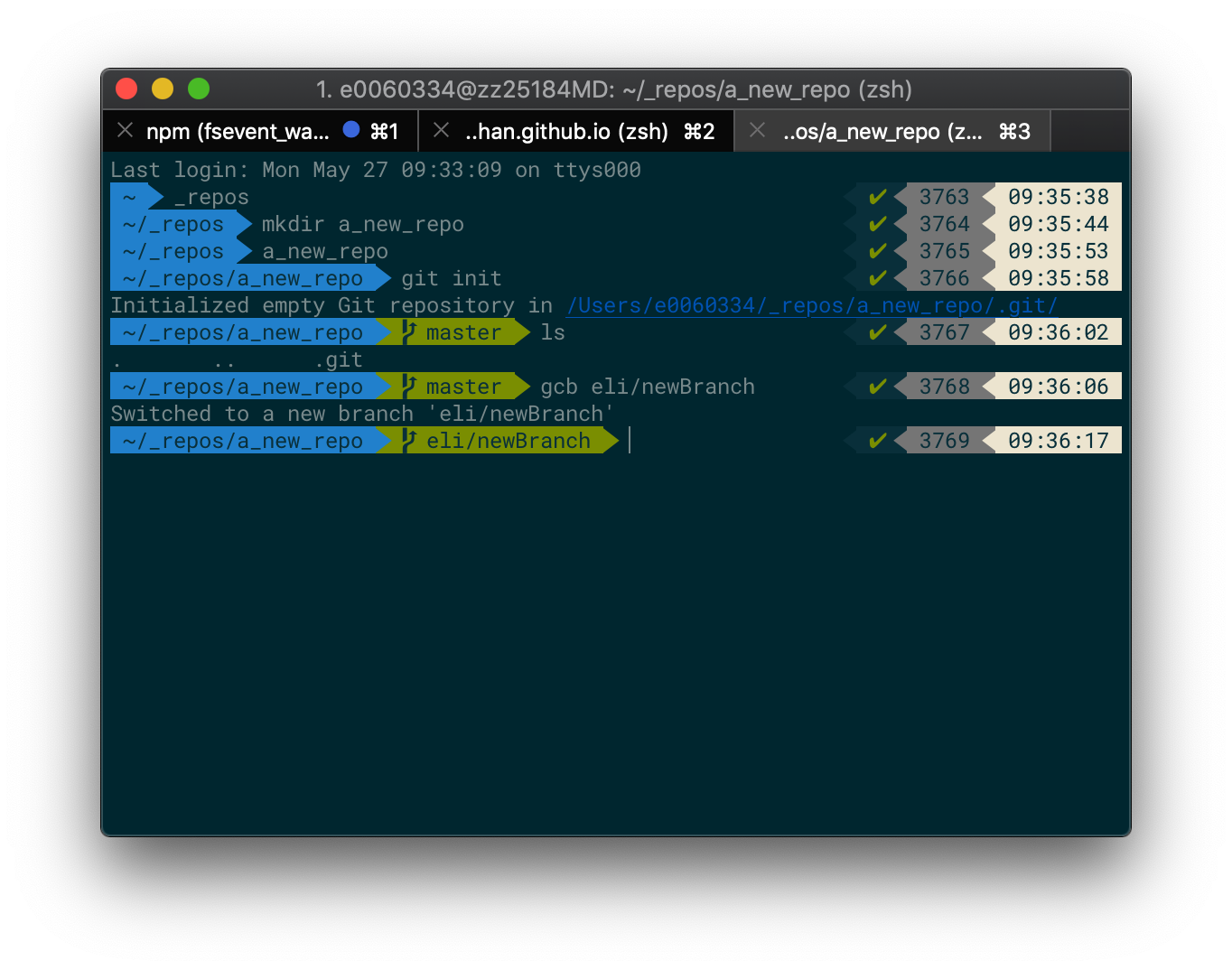The image size is (1232, 970).
Task: Click the git branch icon beside eli/newBranch
Action: coord(408,441)
